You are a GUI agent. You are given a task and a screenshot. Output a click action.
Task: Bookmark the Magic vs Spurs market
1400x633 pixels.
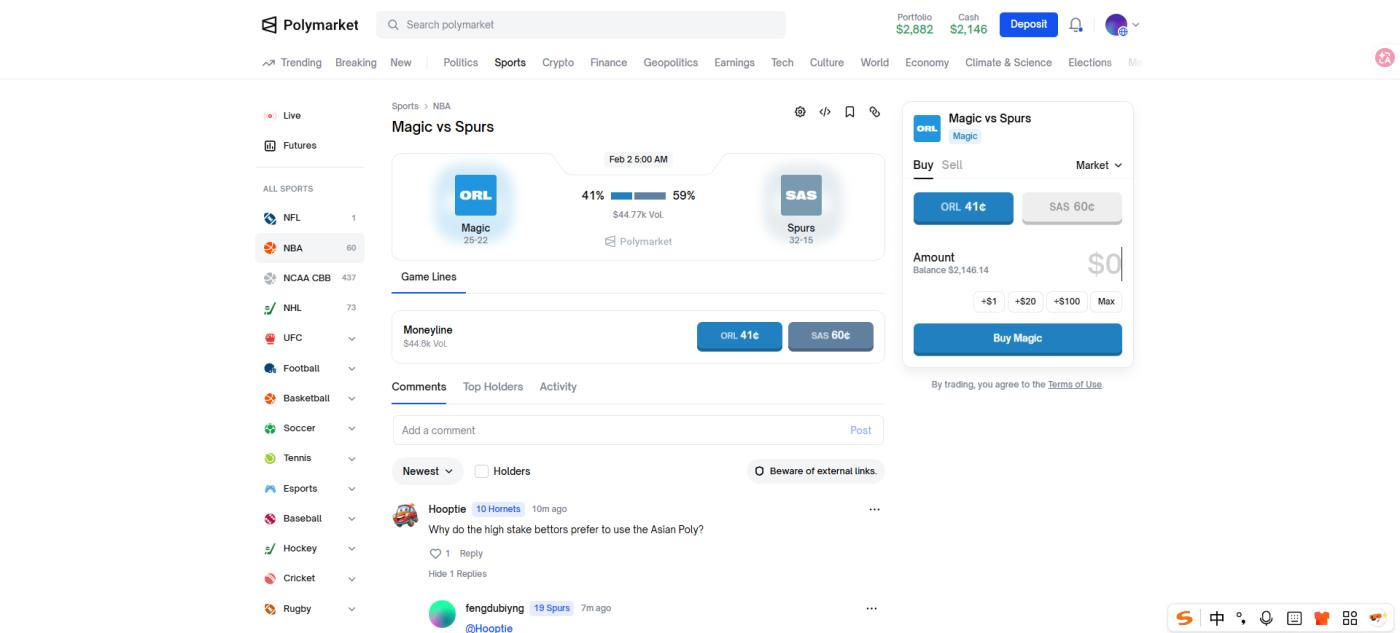tap(850, 112)
